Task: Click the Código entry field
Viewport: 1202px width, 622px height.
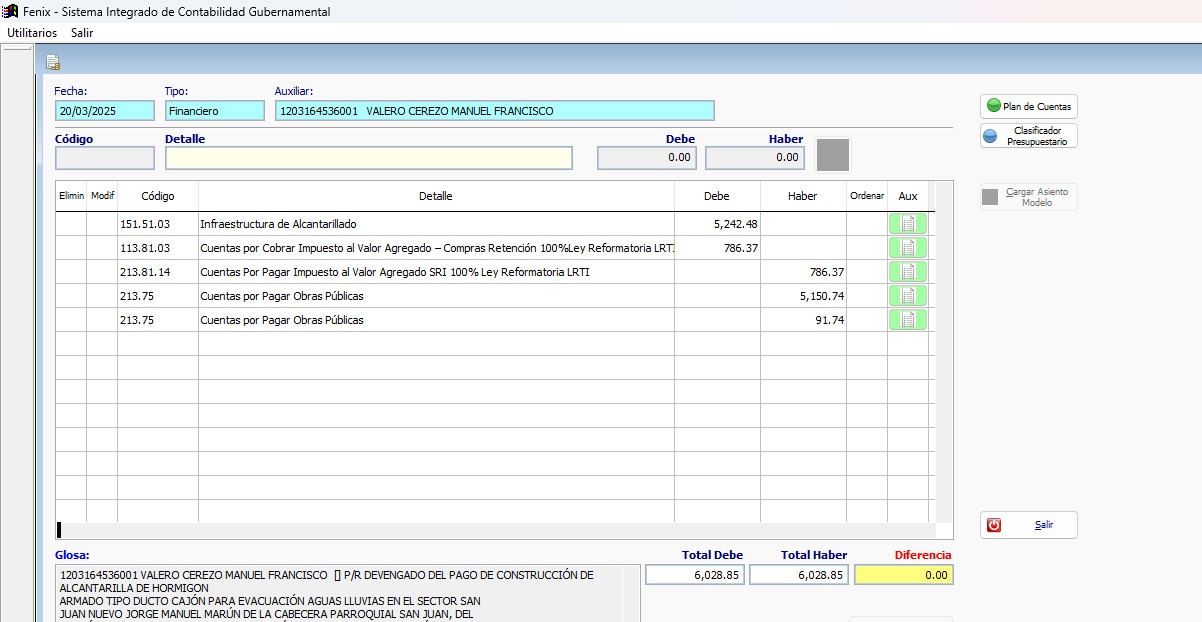Action: (x=105, y=158)
